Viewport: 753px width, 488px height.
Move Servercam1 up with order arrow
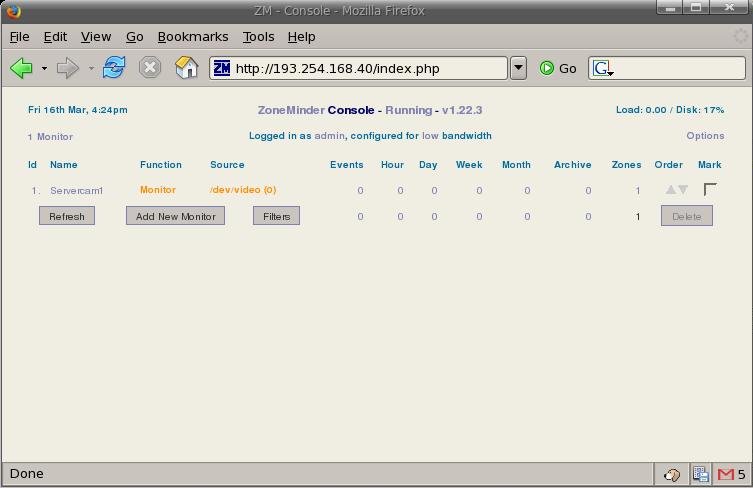click(670, 190)
